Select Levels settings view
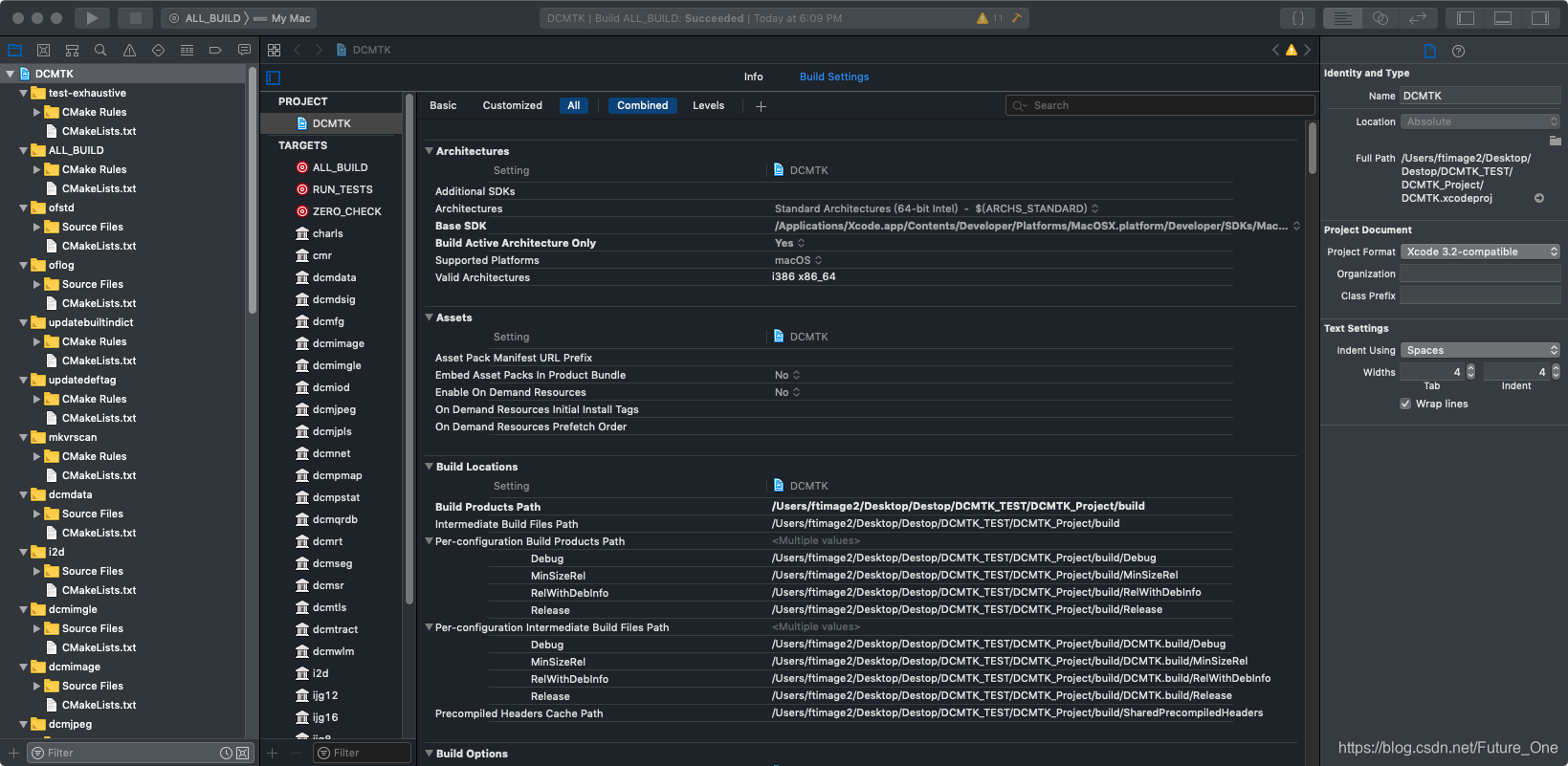Viewport: 1568px width, 766px height. coord(708,105)
